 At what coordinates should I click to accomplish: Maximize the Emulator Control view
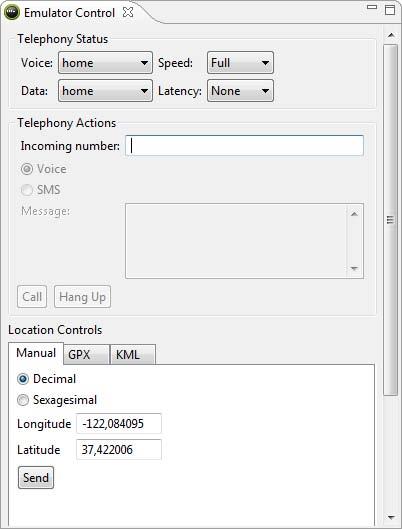coord(390,9)
